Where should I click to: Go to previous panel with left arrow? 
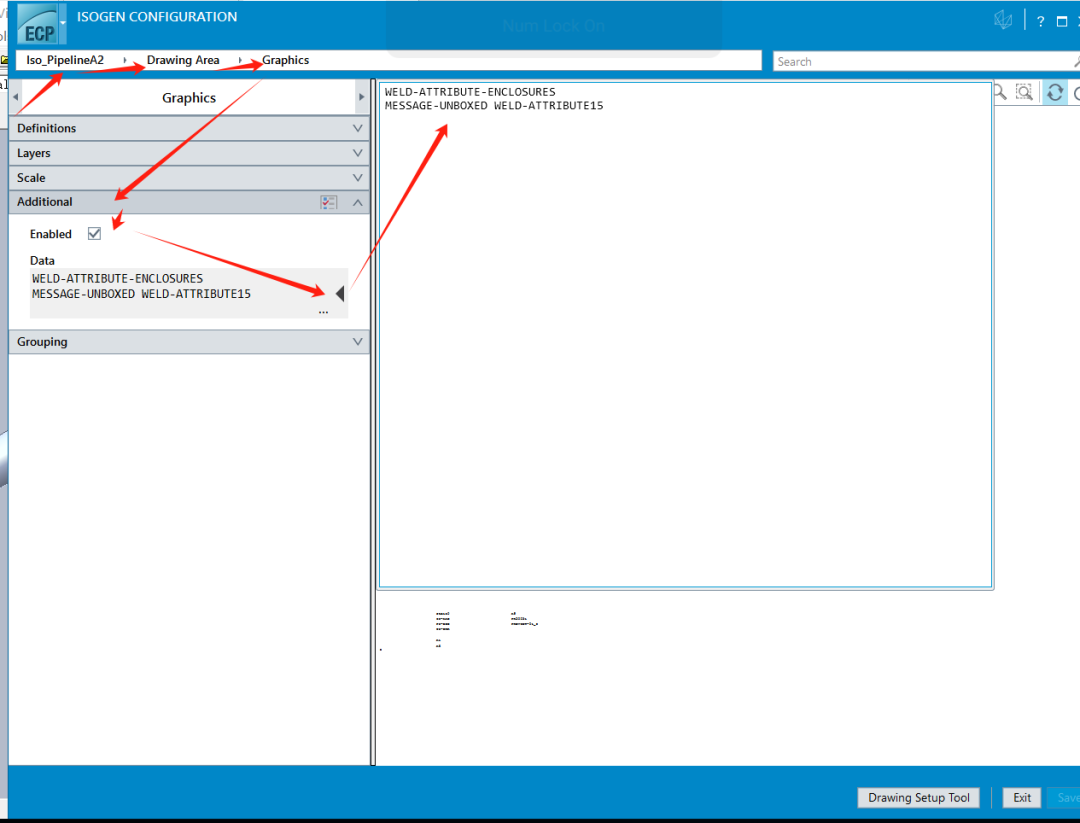pyautogui.click(x=16, y=97)
